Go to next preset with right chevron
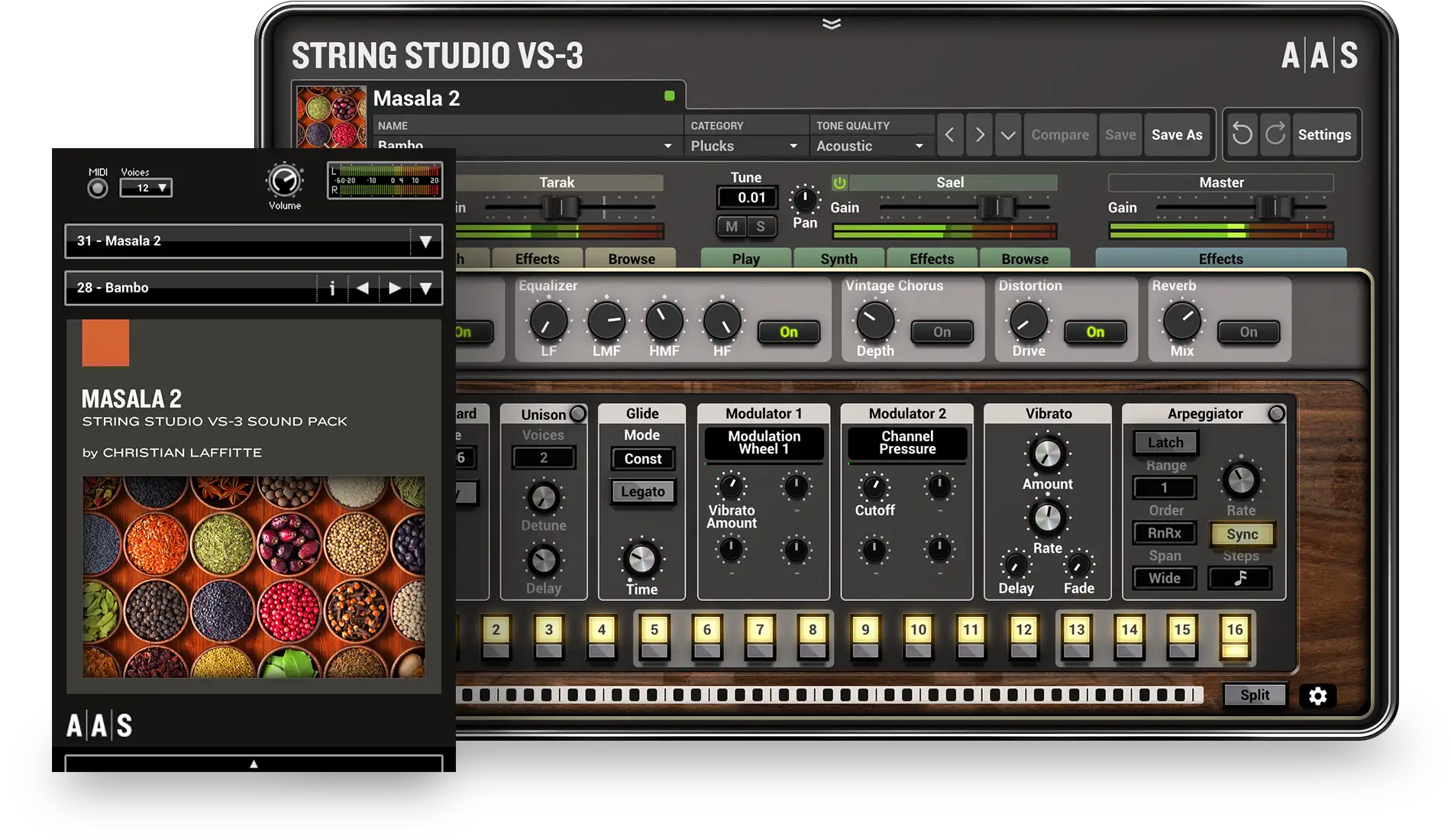Image resolution: width=1451 pixels, height=840 pixels. coord(980,135)
